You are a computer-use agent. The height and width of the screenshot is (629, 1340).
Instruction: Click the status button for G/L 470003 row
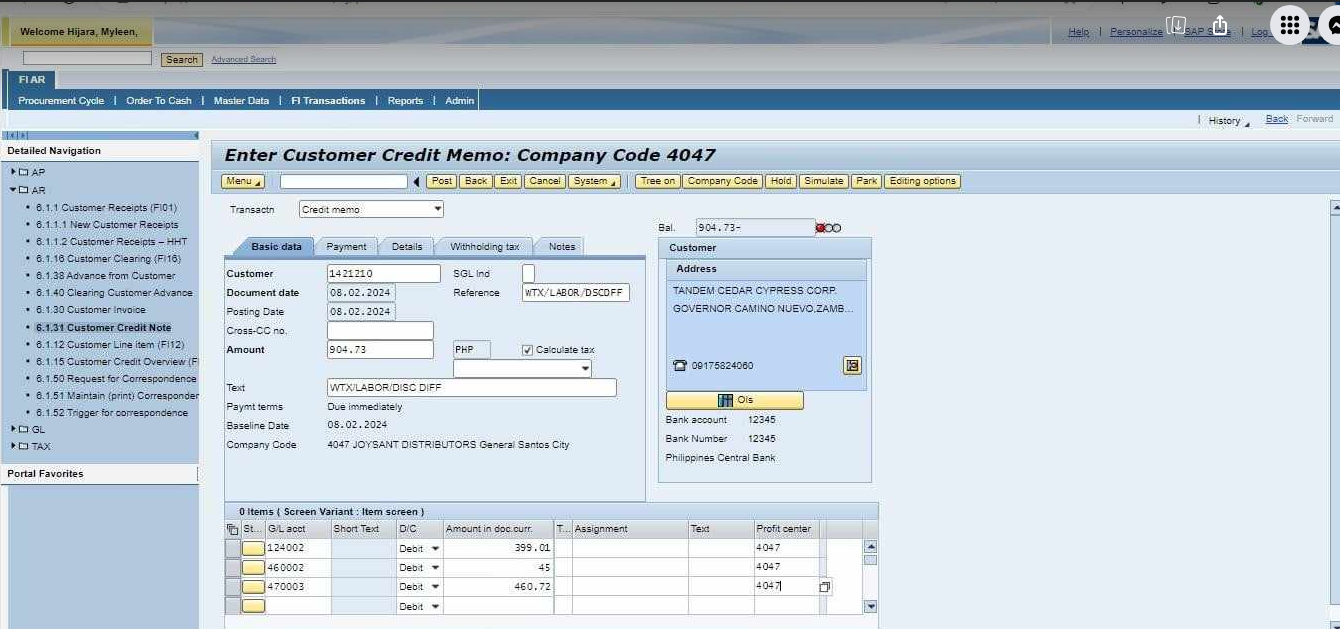(x=254, y=587)
